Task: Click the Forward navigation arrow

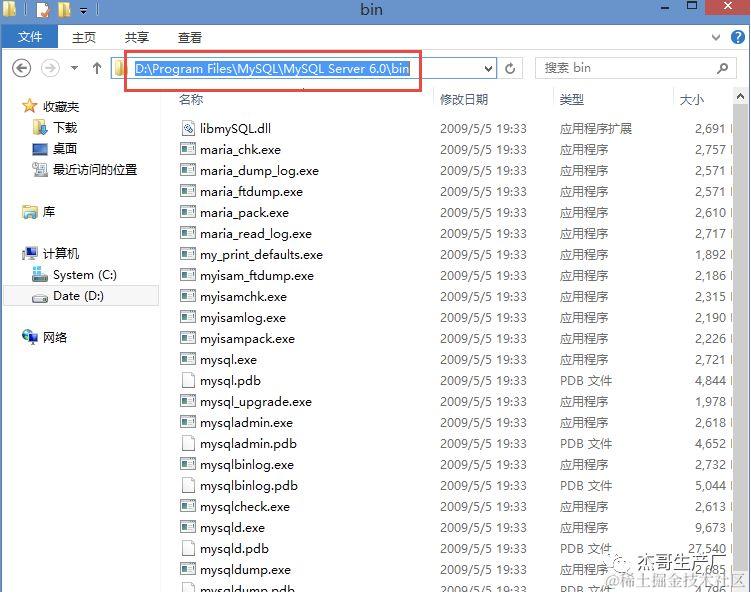Action: pyautogui.click(x=50, y=68)
